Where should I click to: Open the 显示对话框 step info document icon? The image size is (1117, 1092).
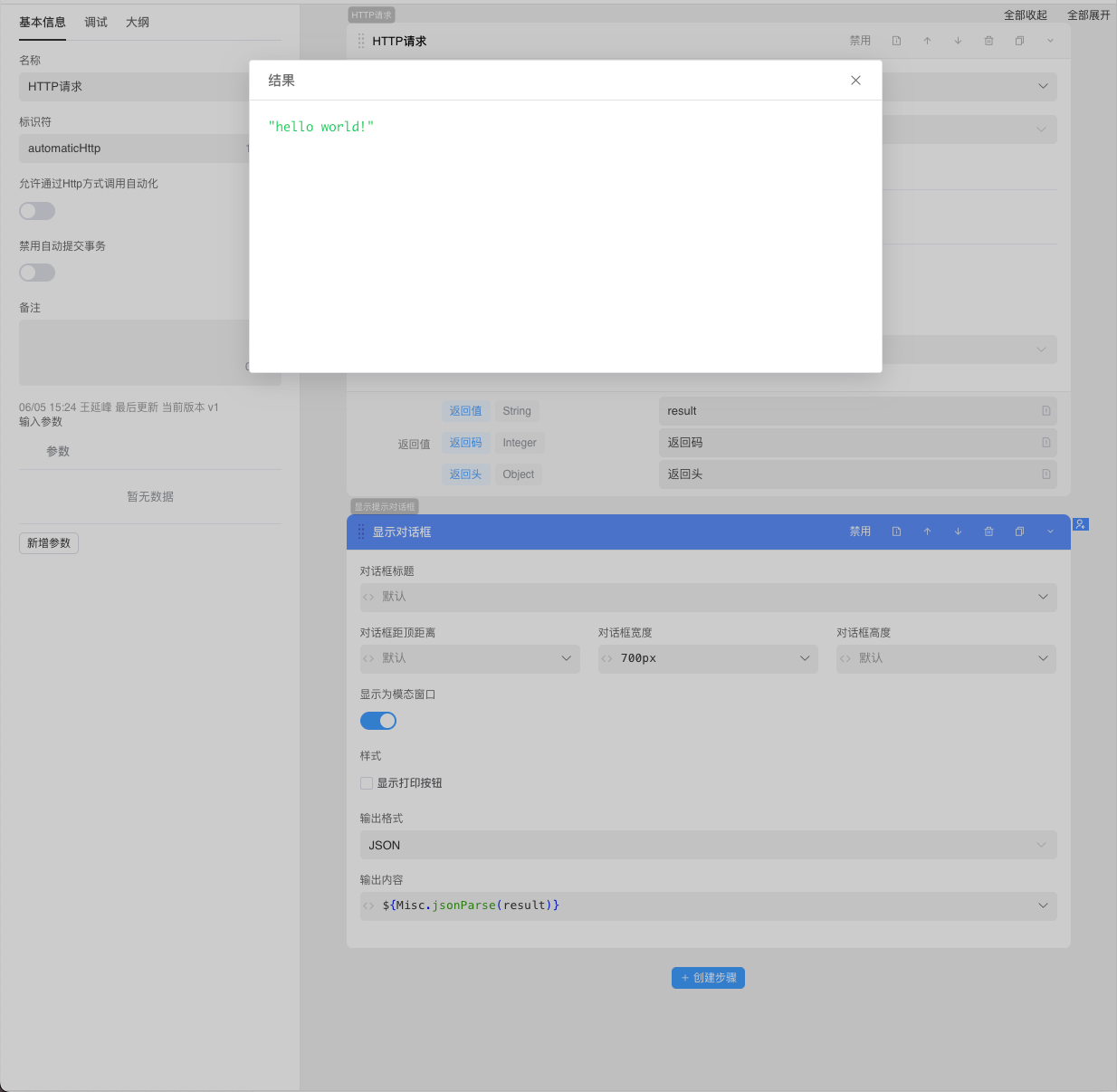pyautogui.click(x=896, y=532)
